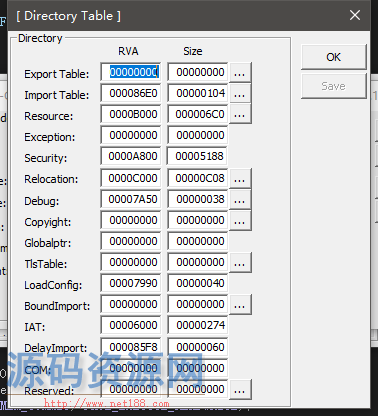The width and height of the screenshot is (378, 416).
Task: Focus the BoundImport Size field
Action: coord(197,304)
